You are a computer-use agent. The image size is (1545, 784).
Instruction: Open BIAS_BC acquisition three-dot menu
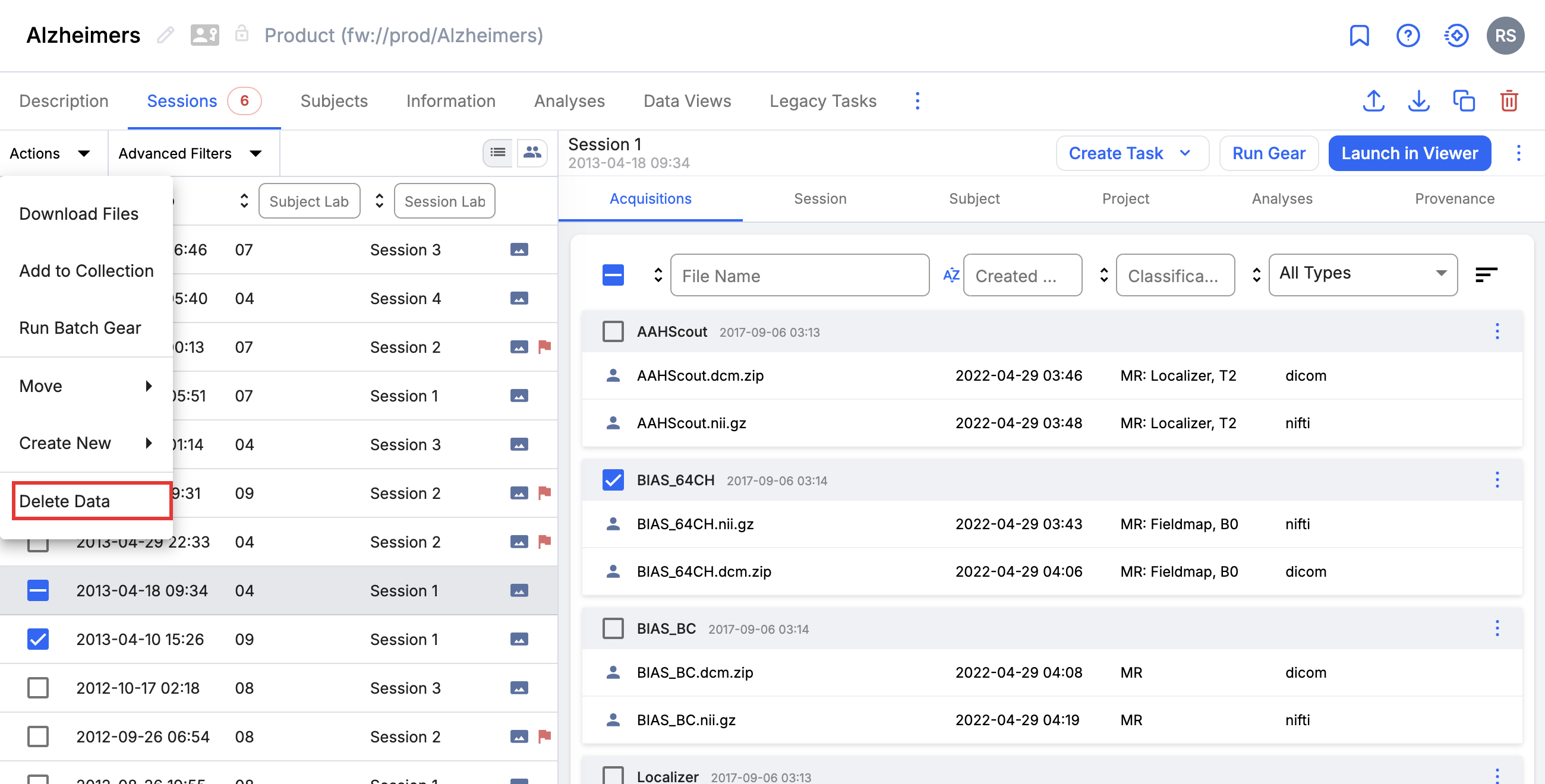[x=1497, y=628]
